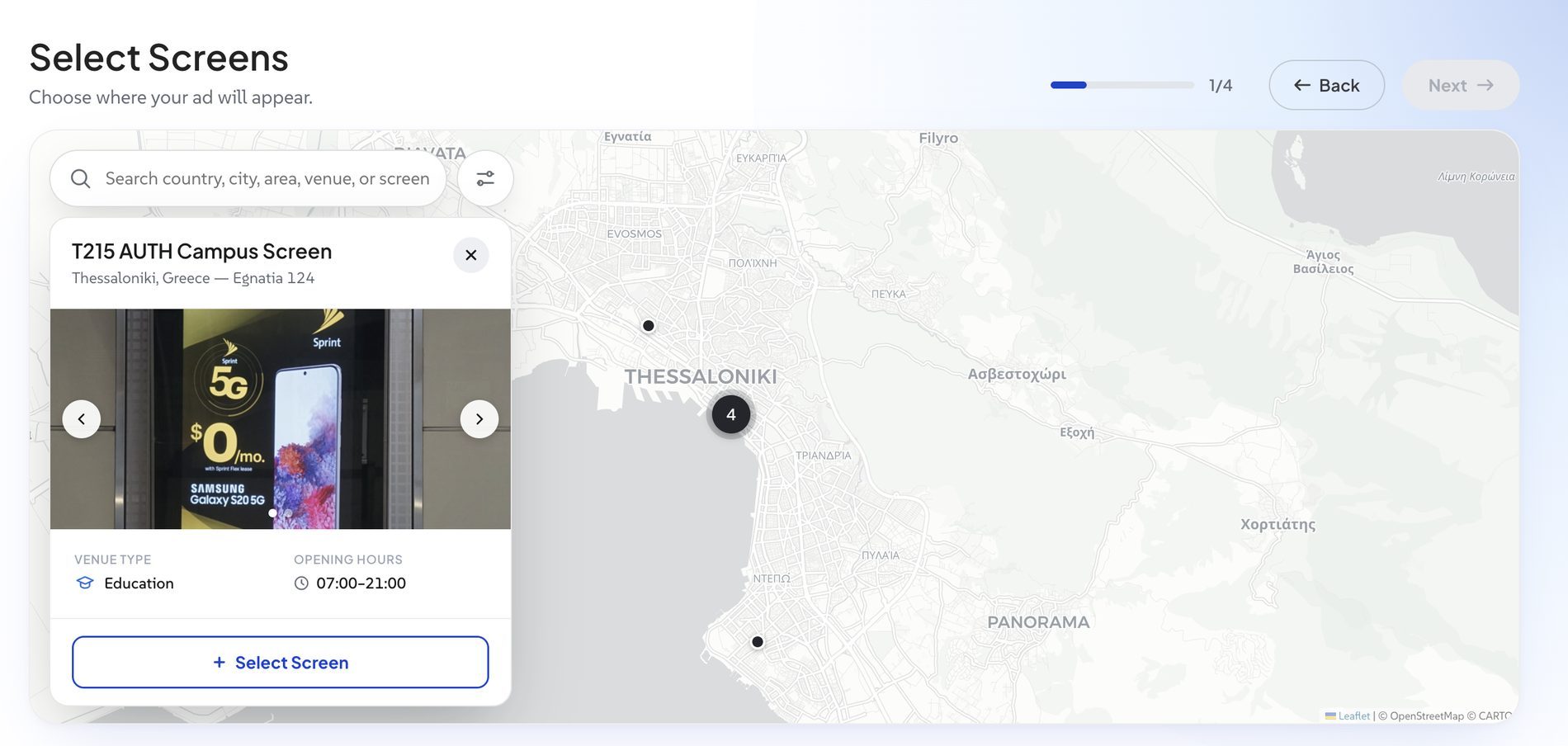Click the step progress bar 1/4
Screen dimensions: 1568x746
tap(1122, 85)
